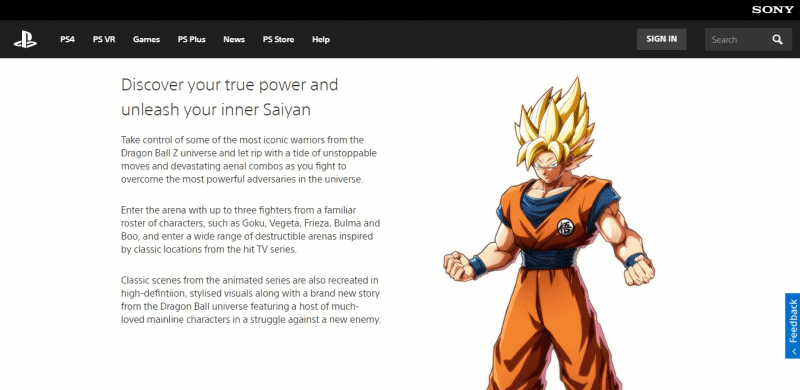Image resolution: width=800 pixels, height=390 pixels.
Task: Open the PS Store menu
Action: coord(279,39)
